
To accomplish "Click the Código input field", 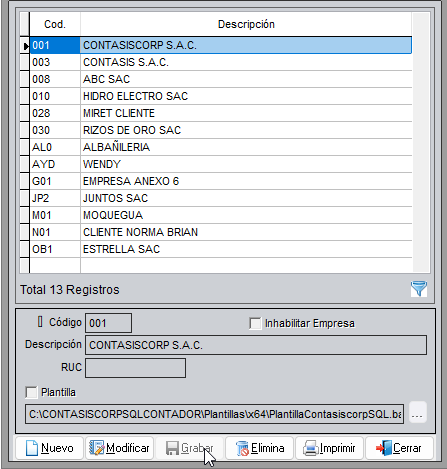I will (108, 323).
